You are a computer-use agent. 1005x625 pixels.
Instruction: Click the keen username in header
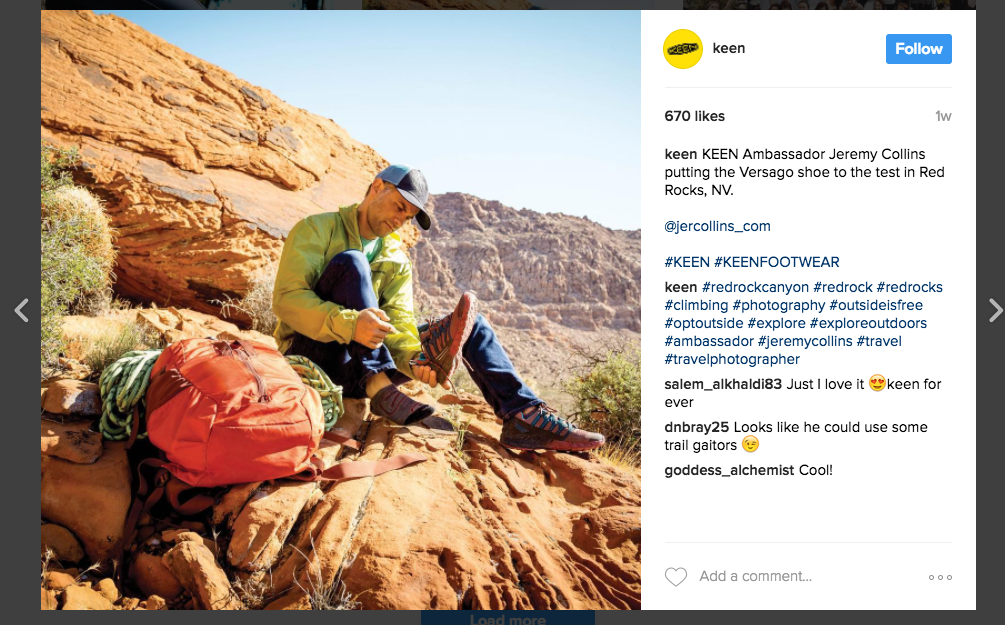[x=729, y=48]
